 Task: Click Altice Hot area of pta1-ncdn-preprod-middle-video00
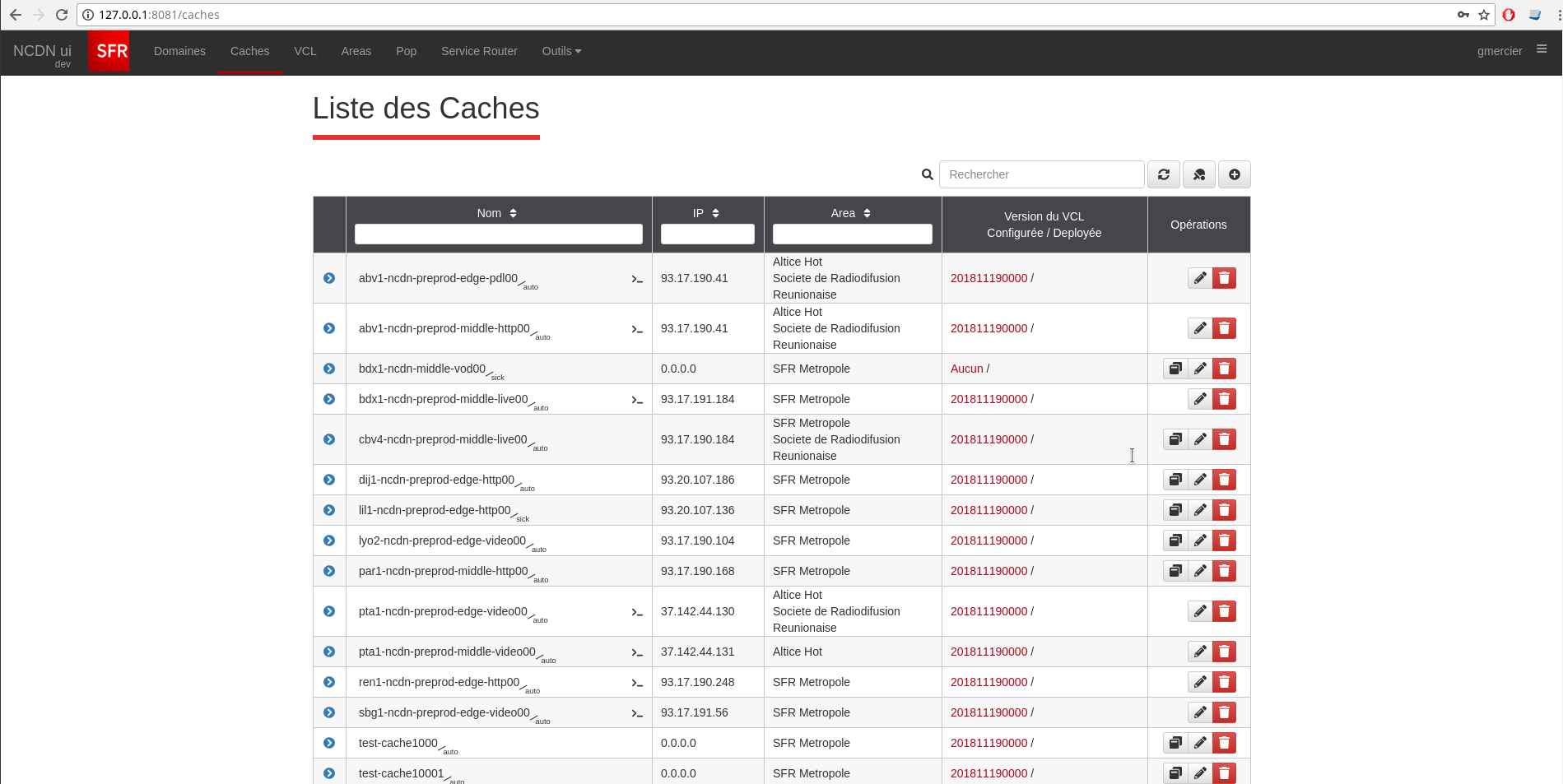(x=797, y=652)
